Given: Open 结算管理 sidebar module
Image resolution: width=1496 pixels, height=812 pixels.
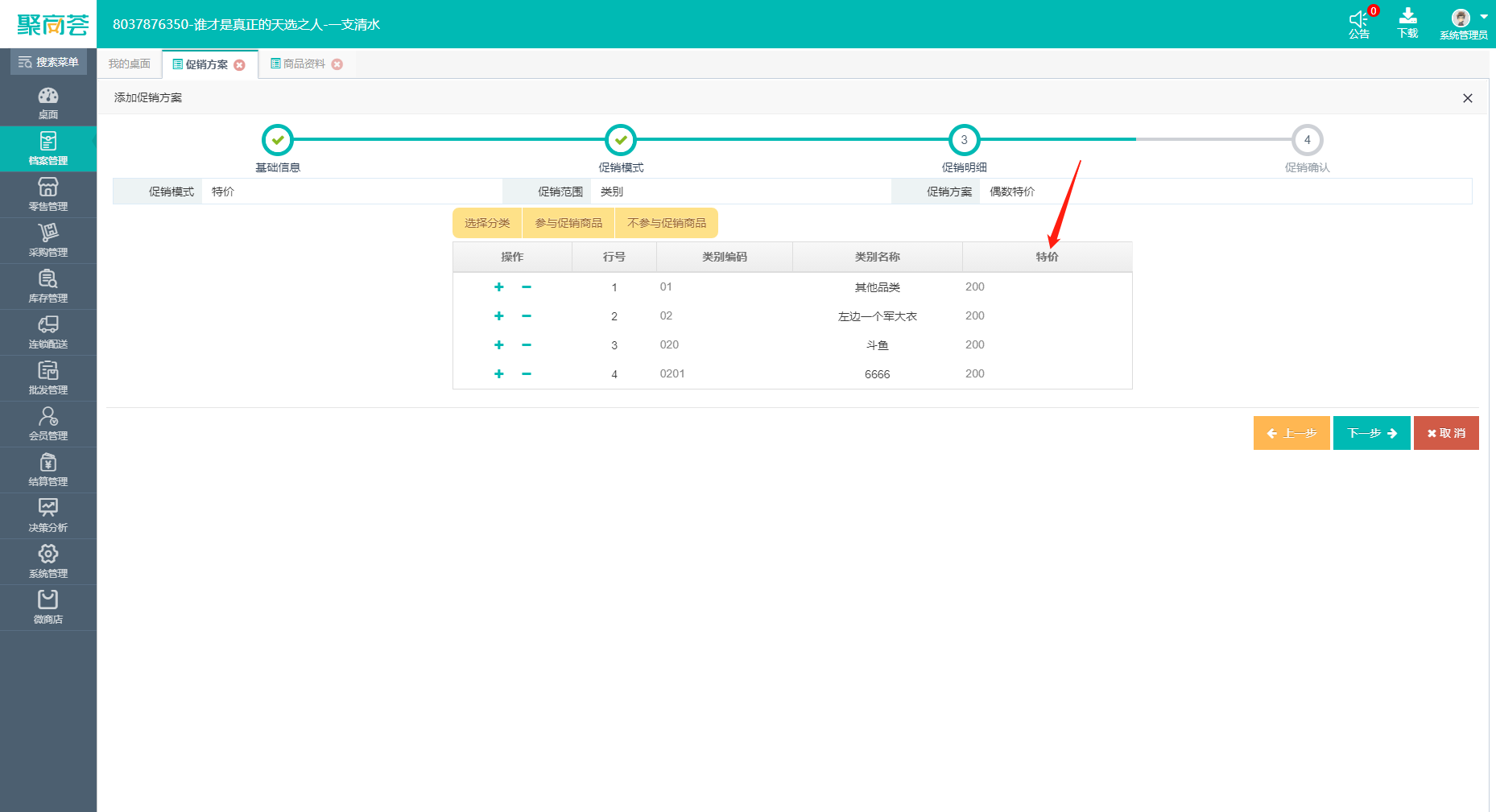Looking at the screenshot, I should pos(48,470).
